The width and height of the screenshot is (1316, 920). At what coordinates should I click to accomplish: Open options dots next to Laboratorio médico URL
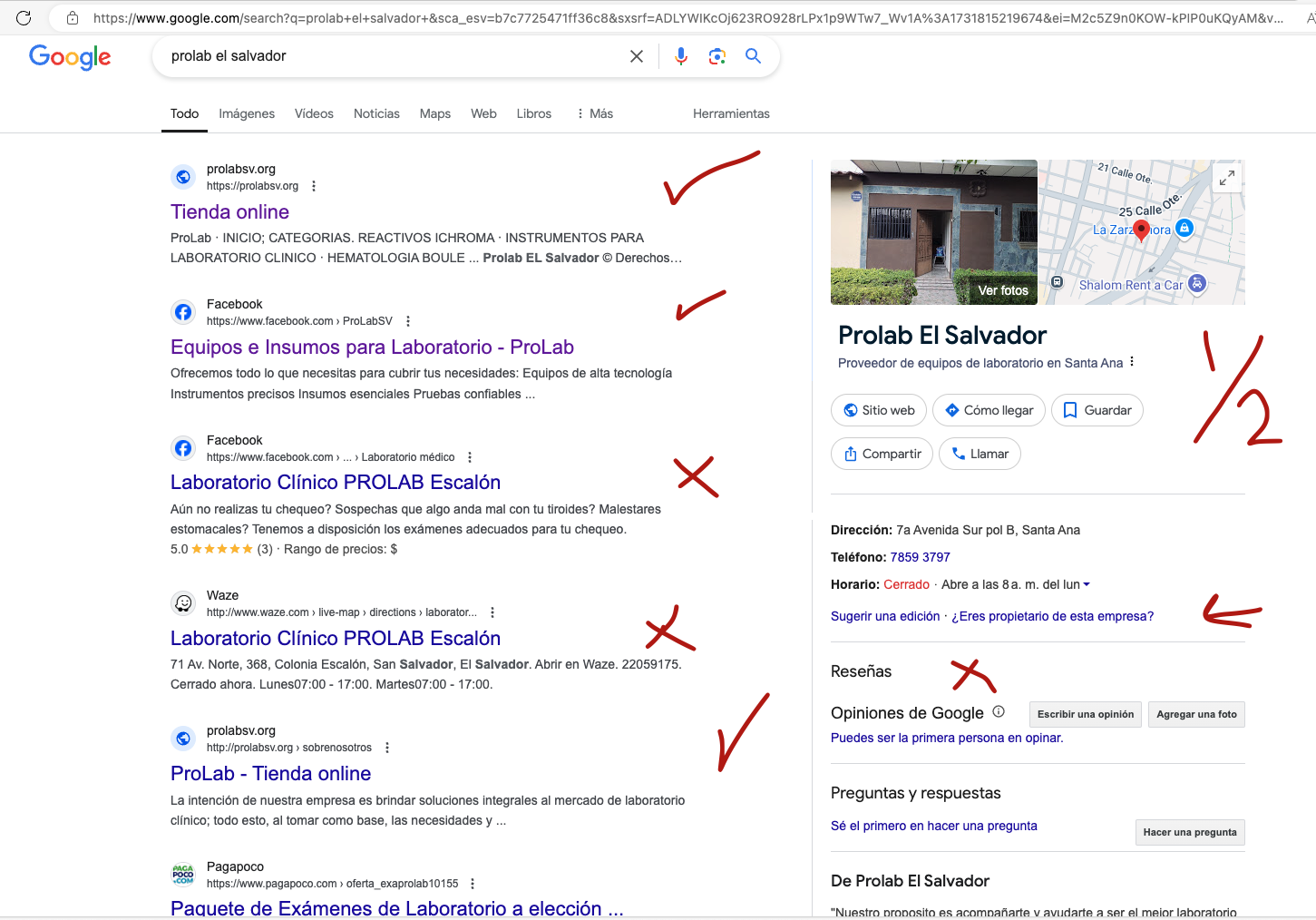pyautogui.click(x=470, y=457)
